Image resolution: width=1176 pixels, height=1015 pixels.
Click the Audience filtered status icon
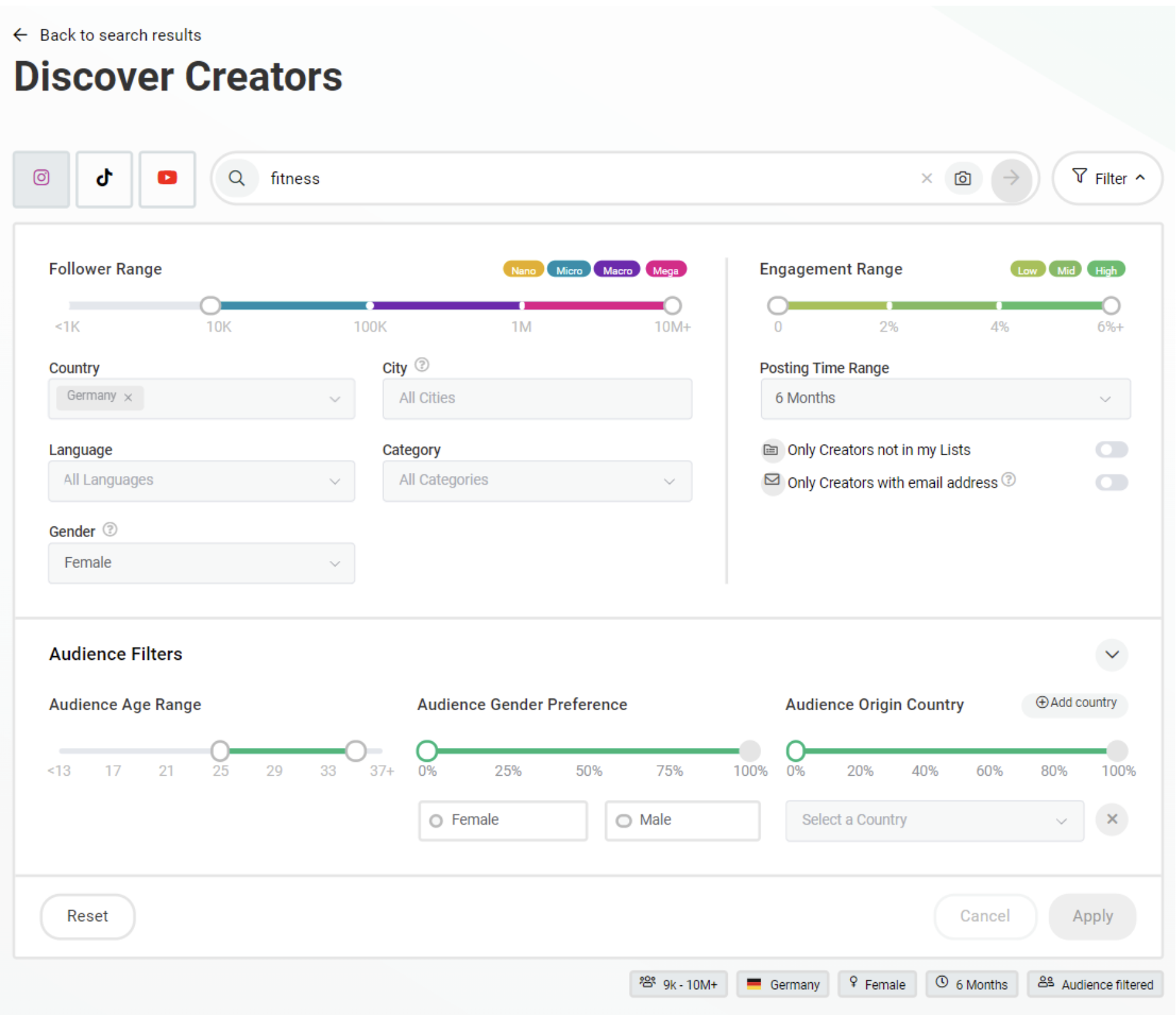tap(1046, 984)
